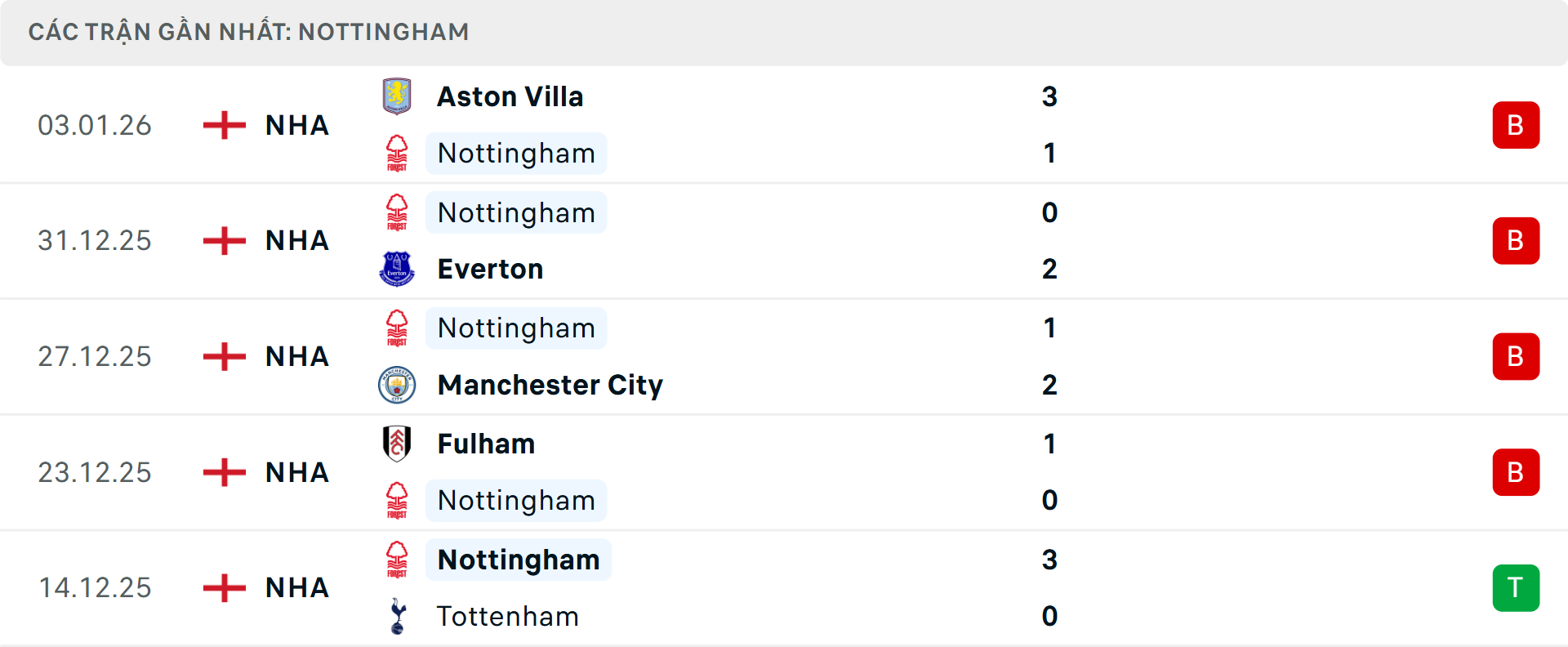Click red B badge for 03.01.26 match
This screenshot has width=1568, height=647.
click(x=1516, y=125)
